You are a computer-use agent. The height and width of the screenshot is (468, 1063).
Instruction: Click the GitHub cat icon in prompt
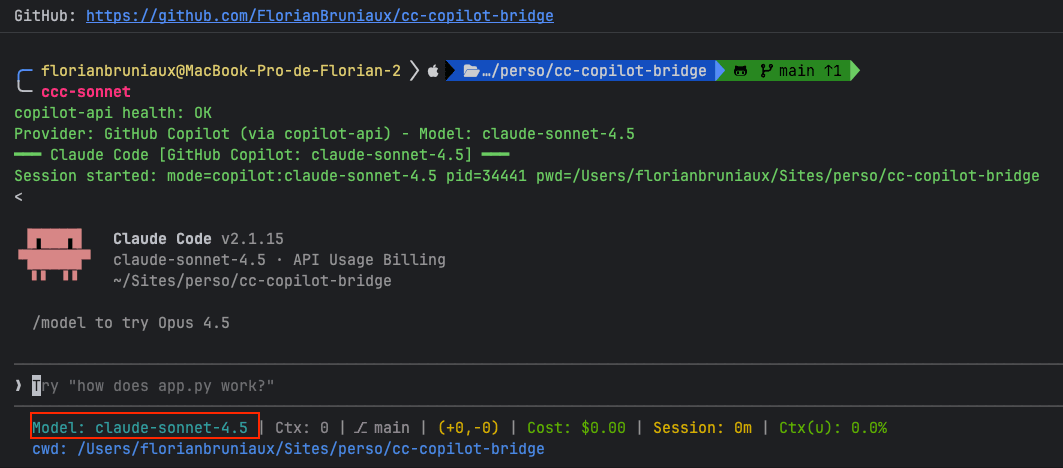(740, 71)
